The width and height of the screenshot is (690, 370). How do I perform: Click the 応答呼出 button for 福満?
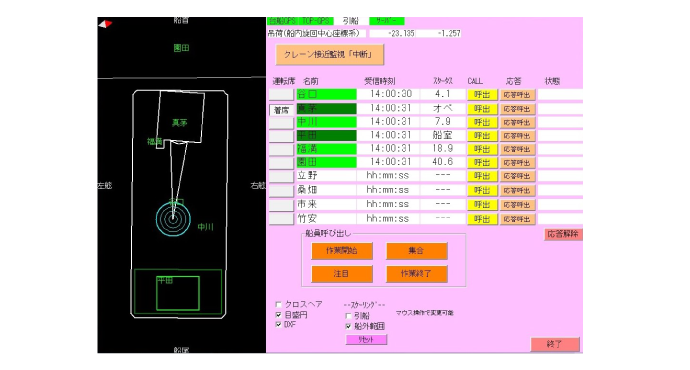pyautogui.click(x=518, y=149)
